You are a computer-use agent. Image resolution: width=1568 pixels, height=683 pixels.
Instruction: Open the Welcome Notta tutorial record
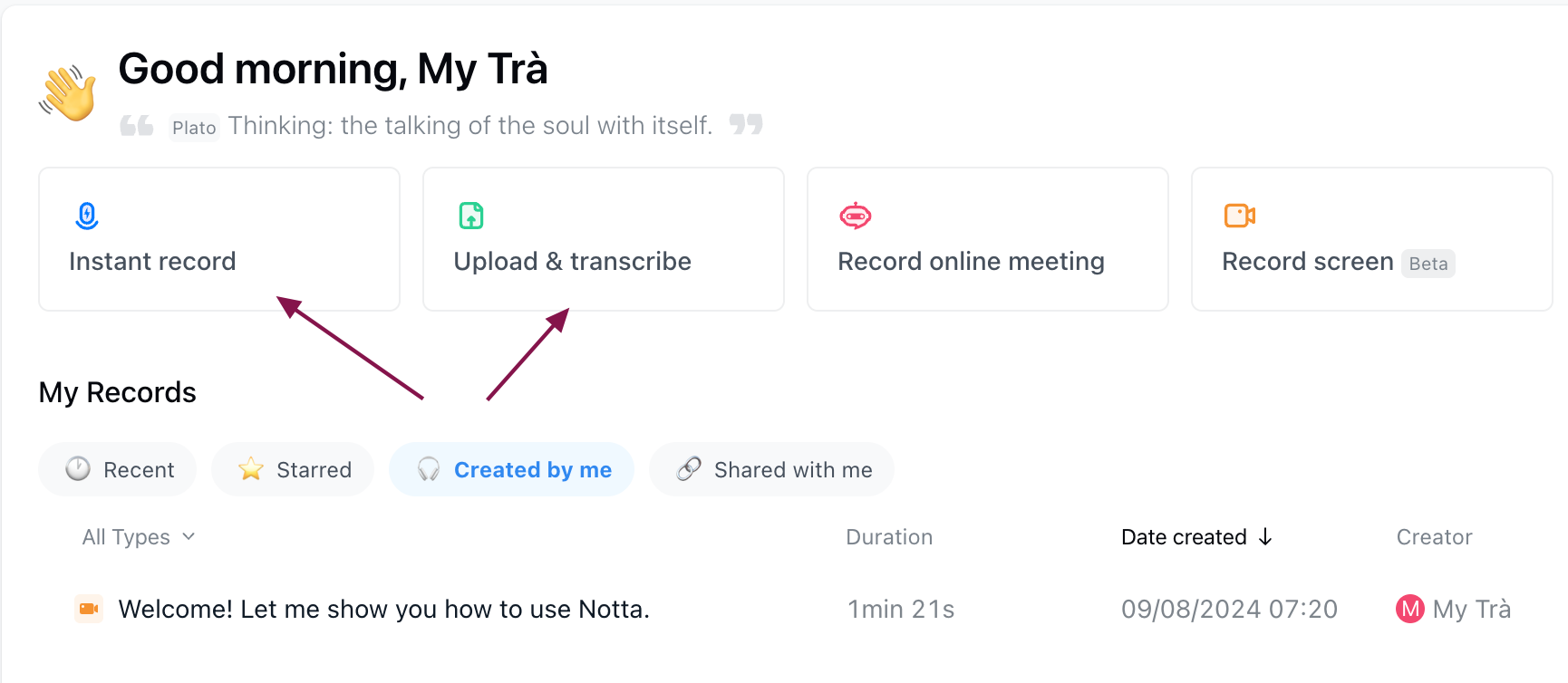(x=383, y=609)
